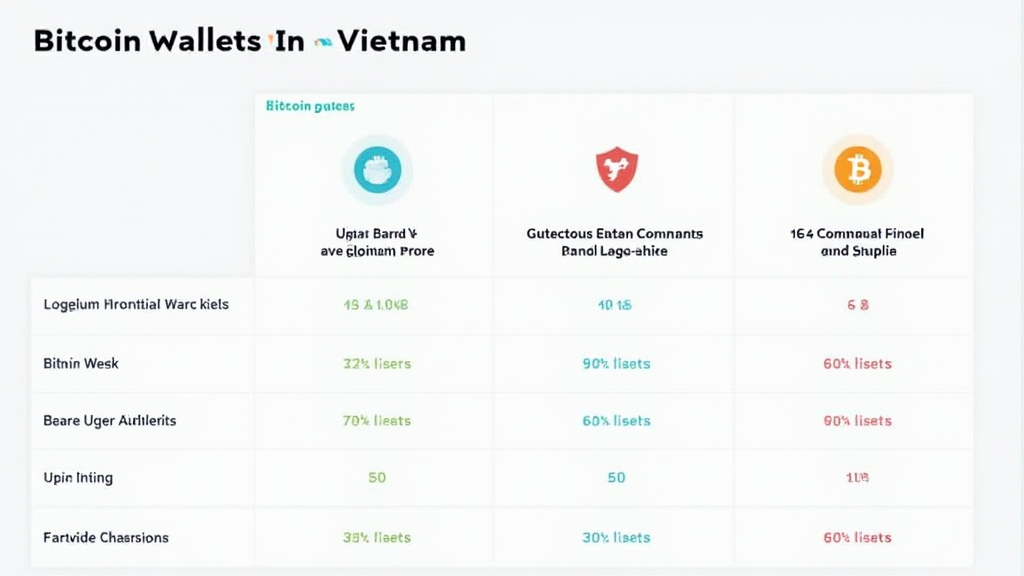
Task: Click the 'Upin Inting' row label
Action: coord(78,478)
